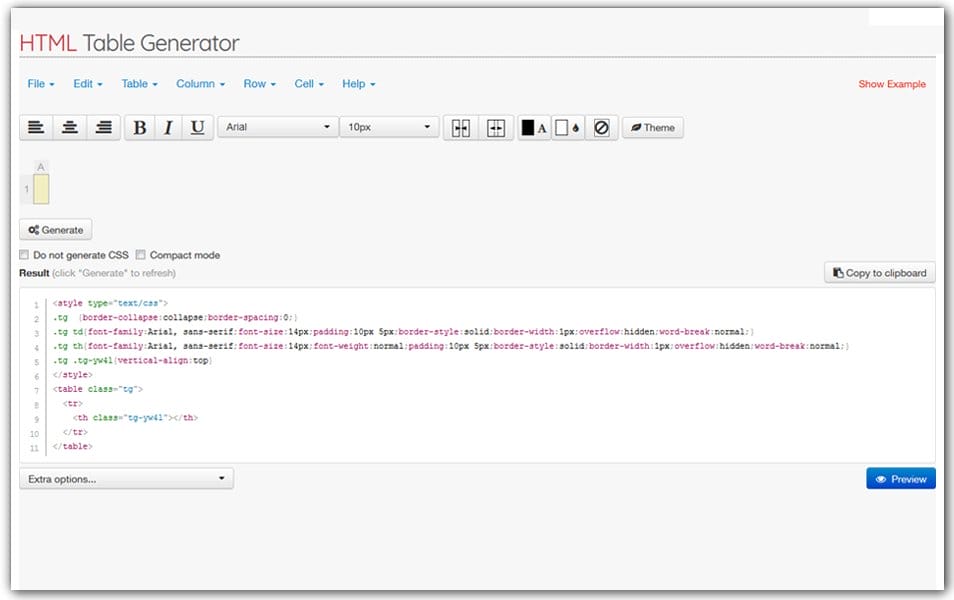
Task: Open the Table menu
Action: 138,84
